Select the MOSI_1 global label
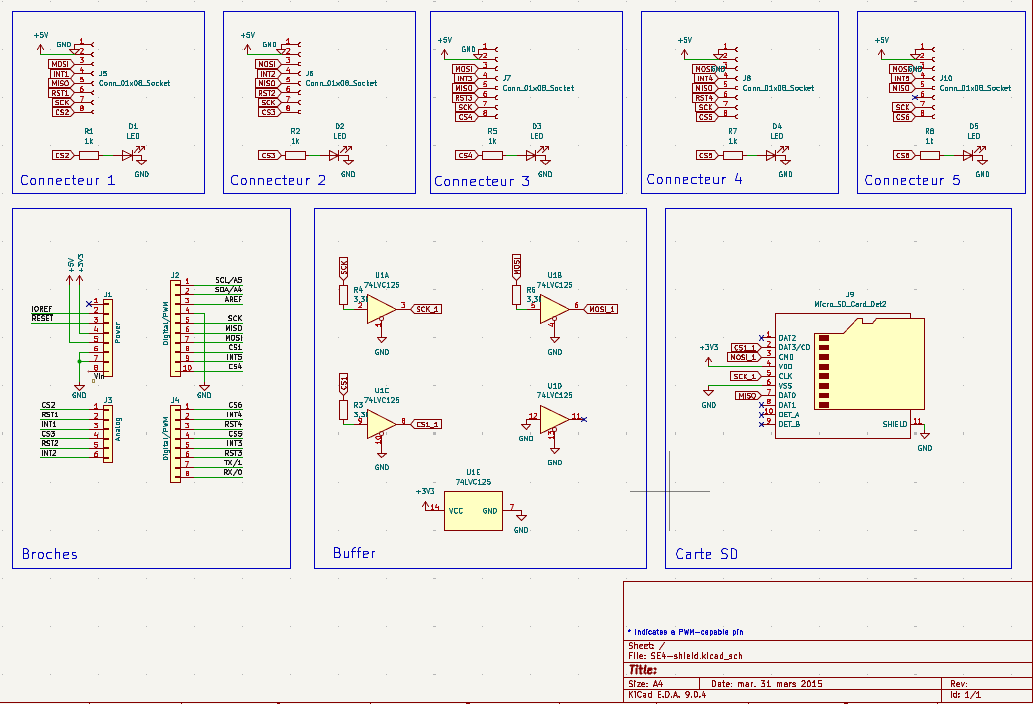Viewport: 1033px width, 704px height. click(601, 309)
